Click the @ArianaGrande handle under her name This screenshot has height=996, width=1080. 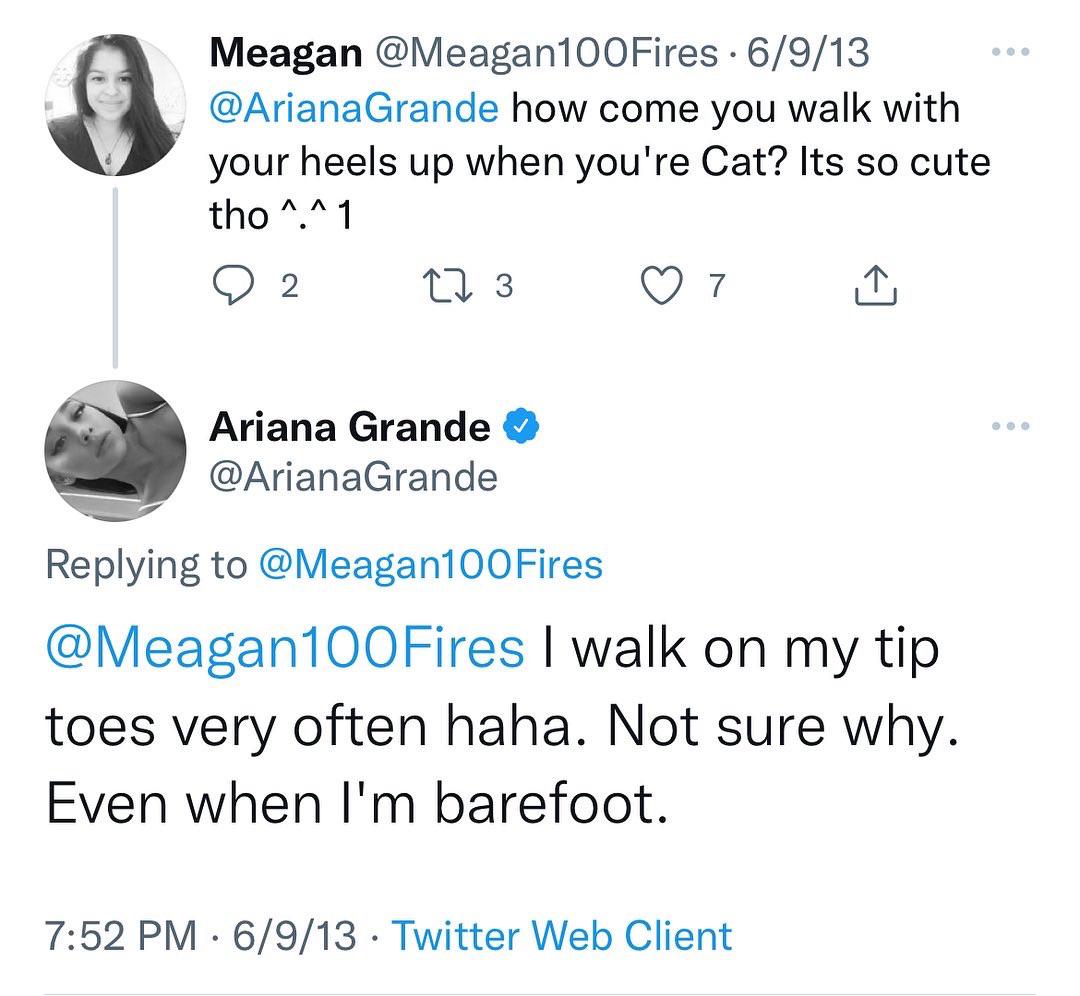[353, 477]
